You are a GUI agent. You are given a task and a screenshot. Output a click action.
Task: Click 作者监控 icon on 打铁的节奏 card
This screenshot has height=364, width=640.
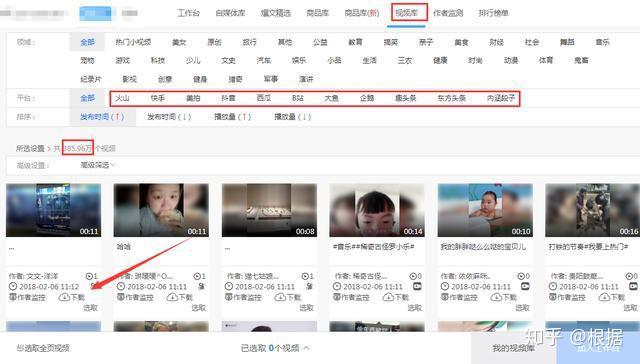tap(553, 297)
